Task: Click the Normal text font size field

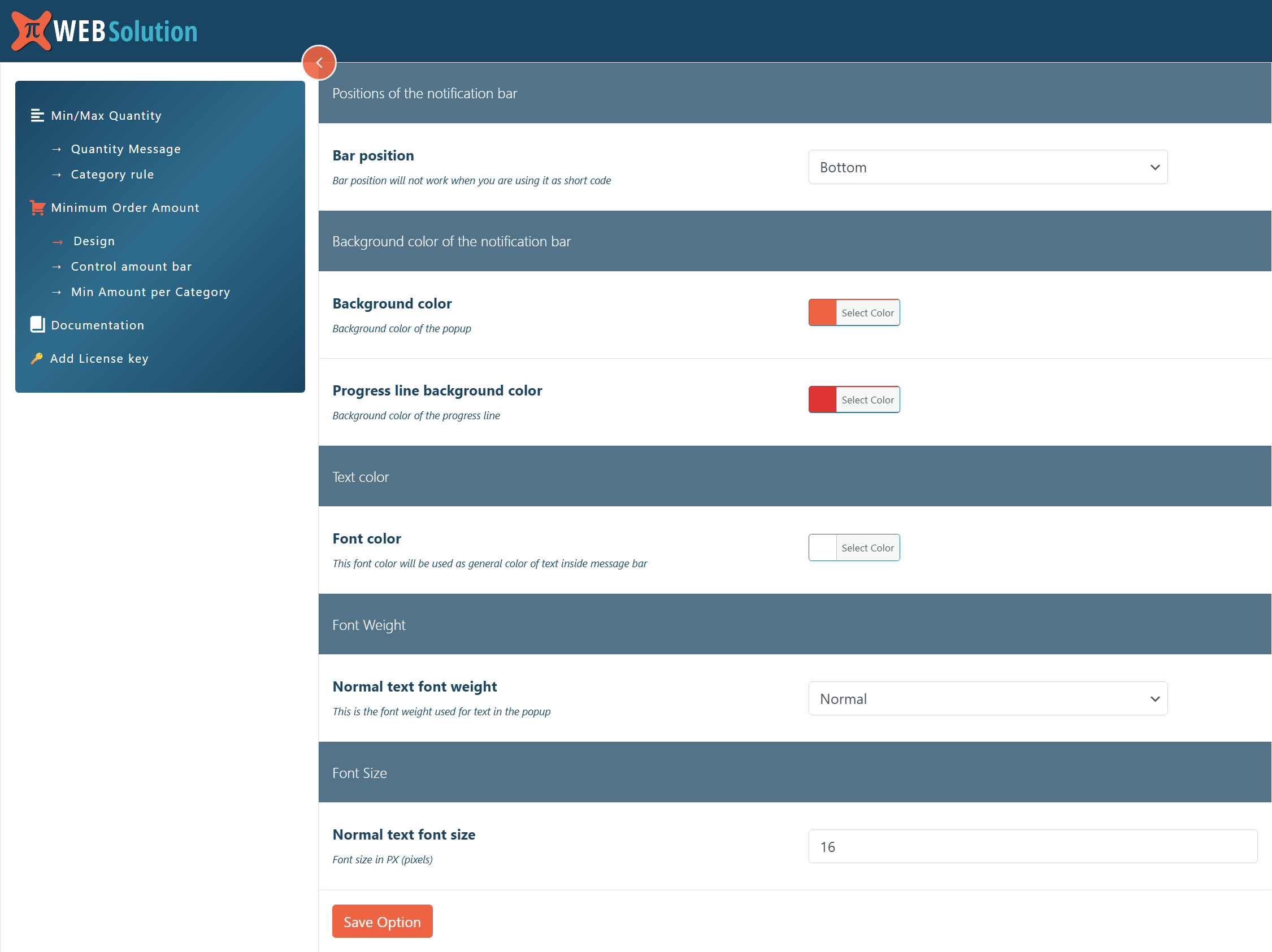Action: click(x=1032, y=846)
